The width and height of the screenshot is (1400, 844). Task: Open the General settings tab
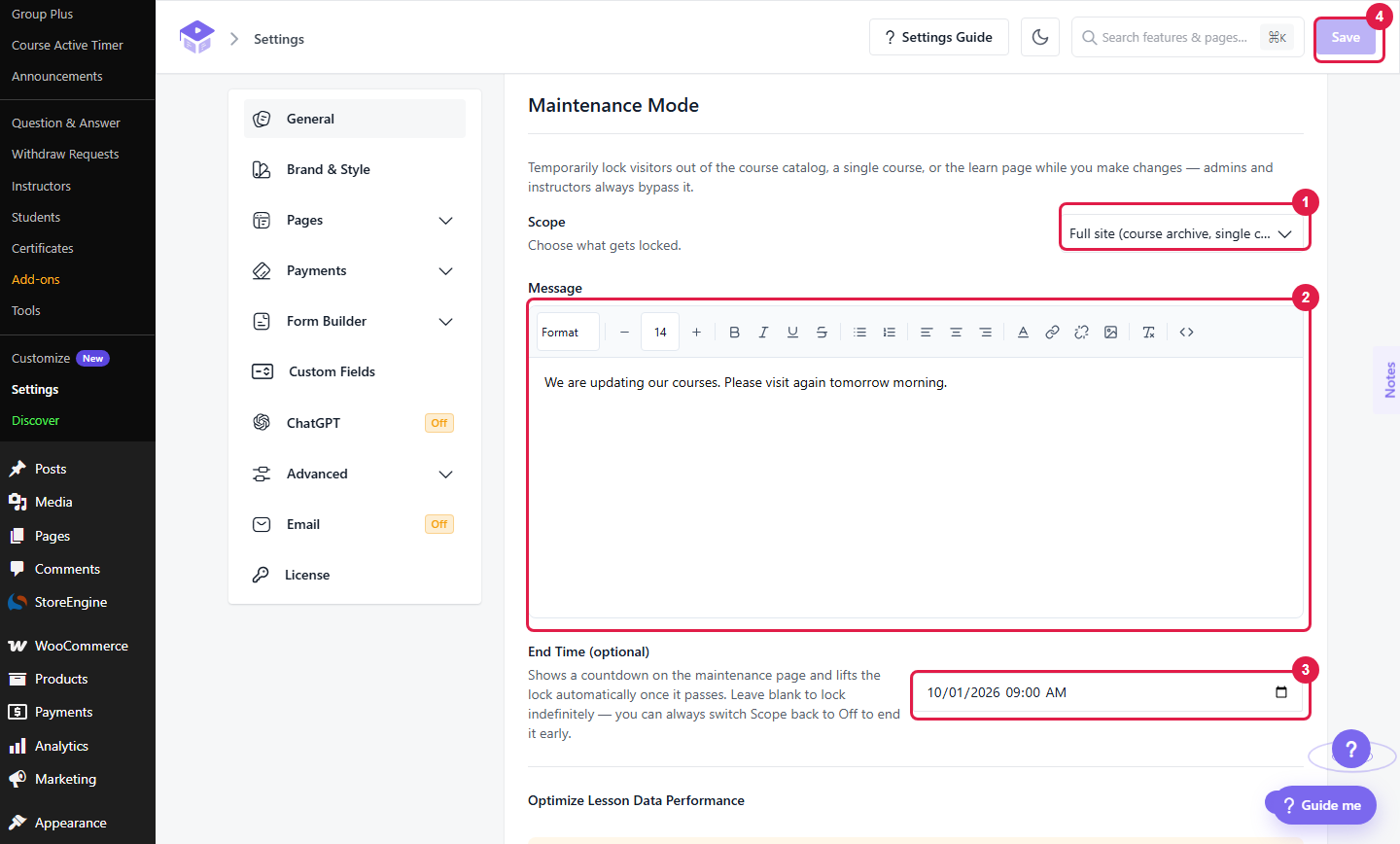(355, 119)
